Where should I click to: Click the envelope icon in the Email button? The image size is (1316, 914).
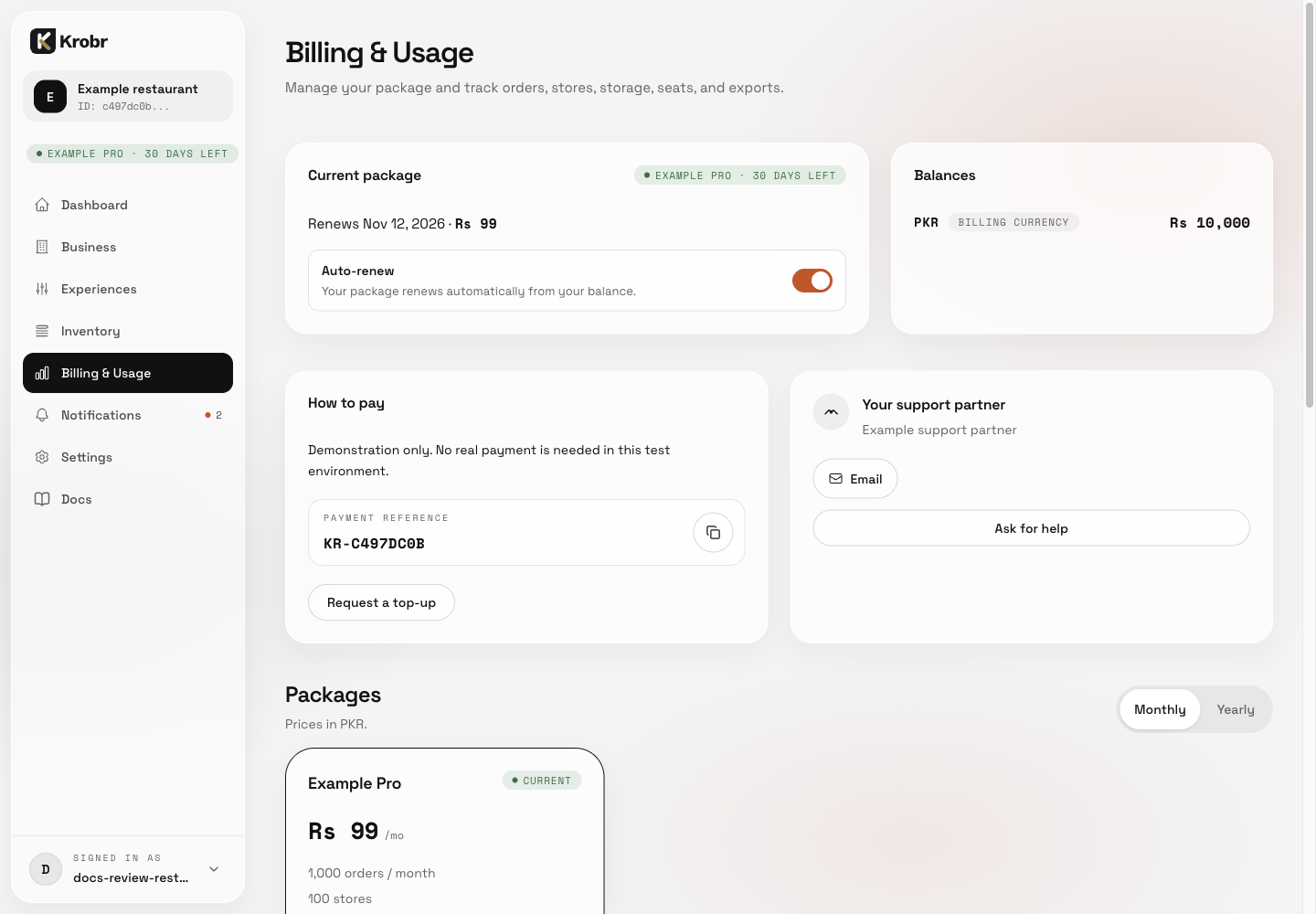[x=835, y=479]
